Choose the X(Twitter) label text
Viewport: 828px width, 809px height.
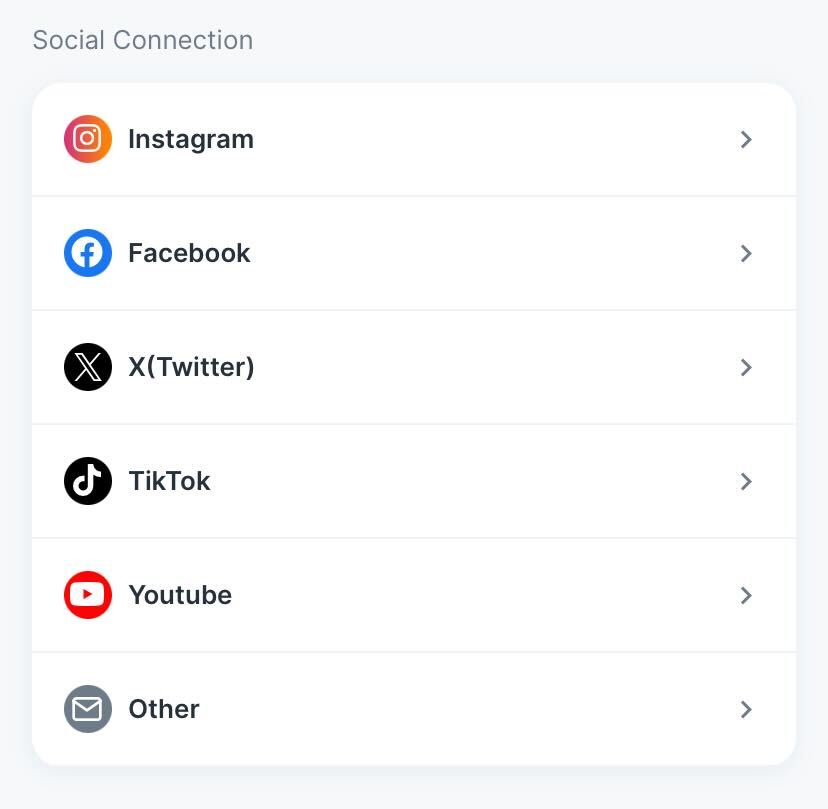pyautogui.click(x=191, y=367)
